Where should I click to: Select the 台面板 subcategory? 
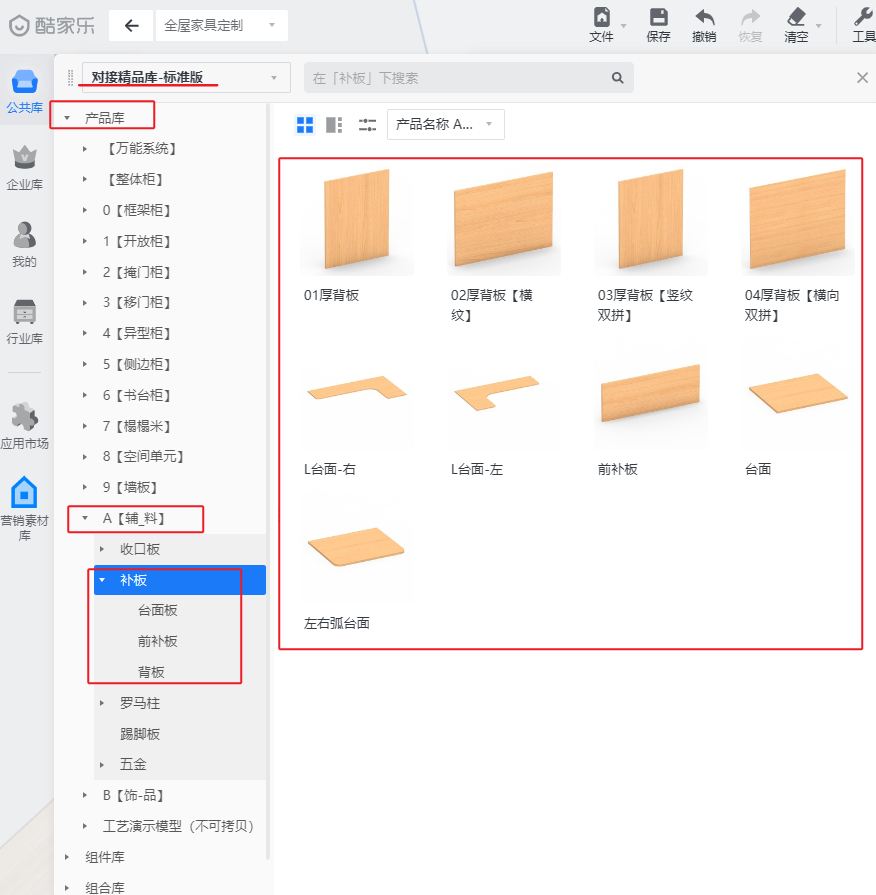click(158, 610)
